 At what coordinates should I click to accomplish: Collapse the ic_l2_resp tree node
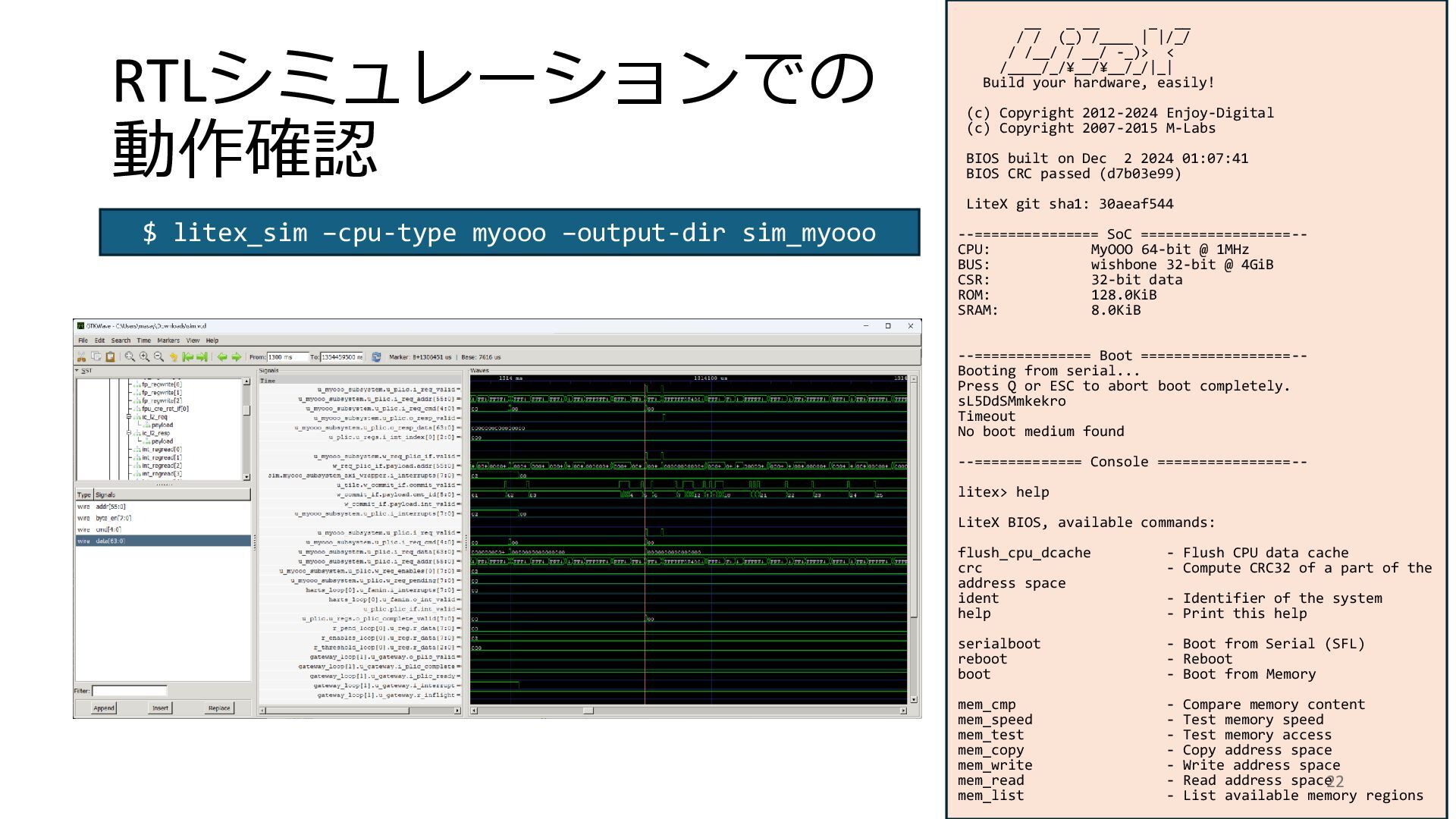pos(129,433)
